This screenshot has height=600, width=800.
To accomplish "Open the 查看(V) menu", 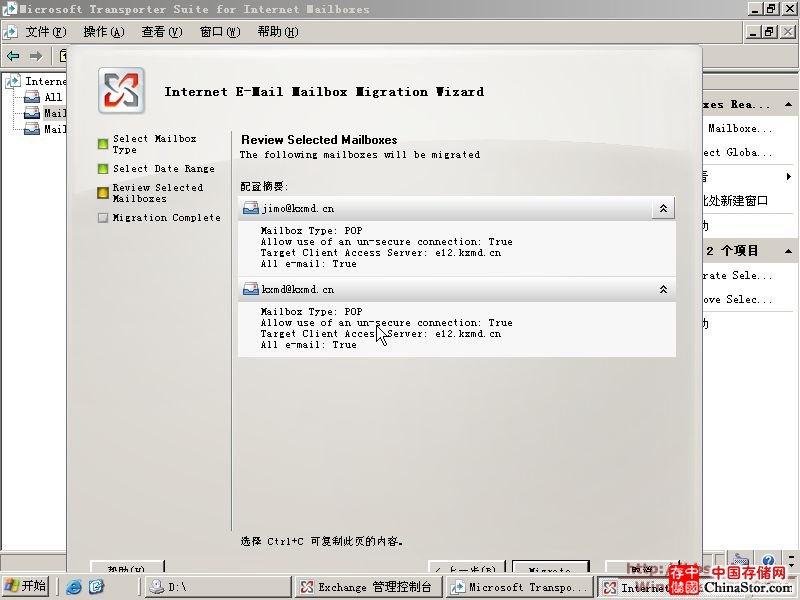I will tap(162, 32).
